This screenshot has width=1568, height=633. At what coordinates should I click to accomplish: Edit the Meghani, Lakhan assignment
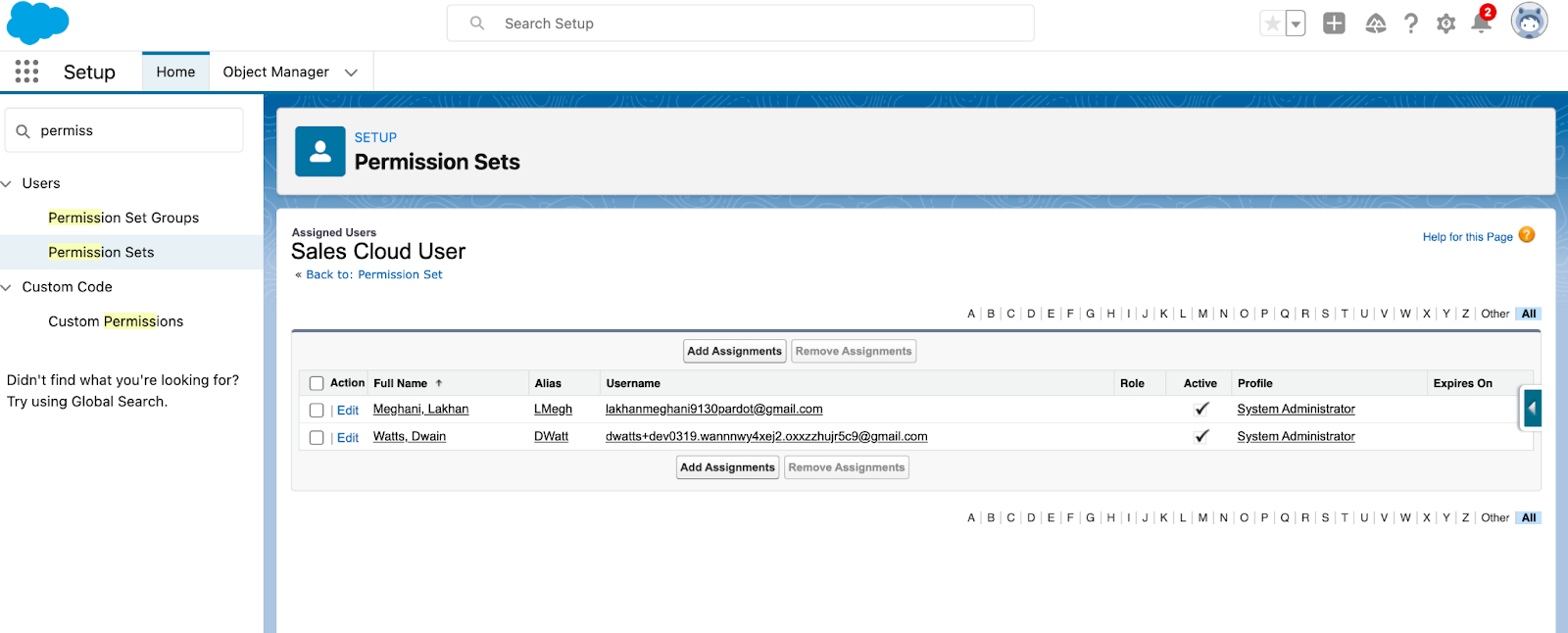348,411
